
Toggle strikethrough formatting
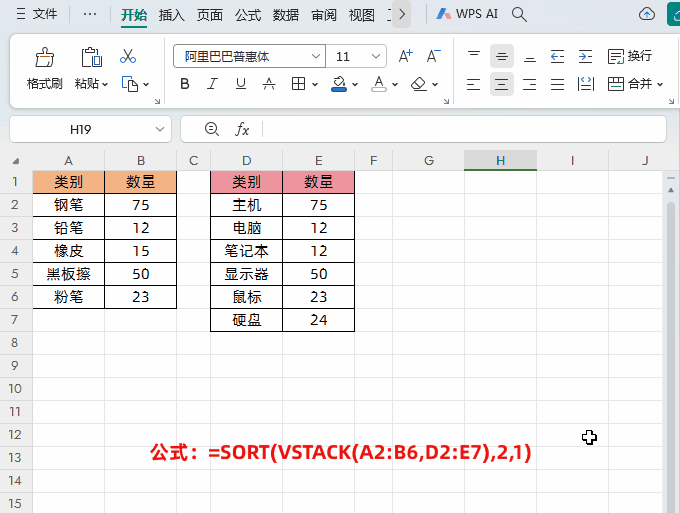[x=269, y=84]
